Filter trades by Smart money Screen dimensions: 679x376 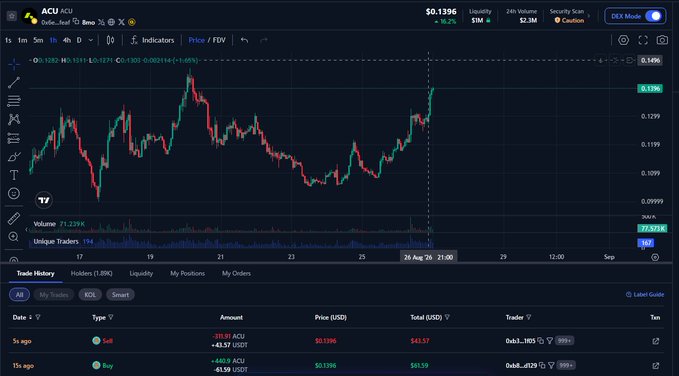(x=120, y=295)
